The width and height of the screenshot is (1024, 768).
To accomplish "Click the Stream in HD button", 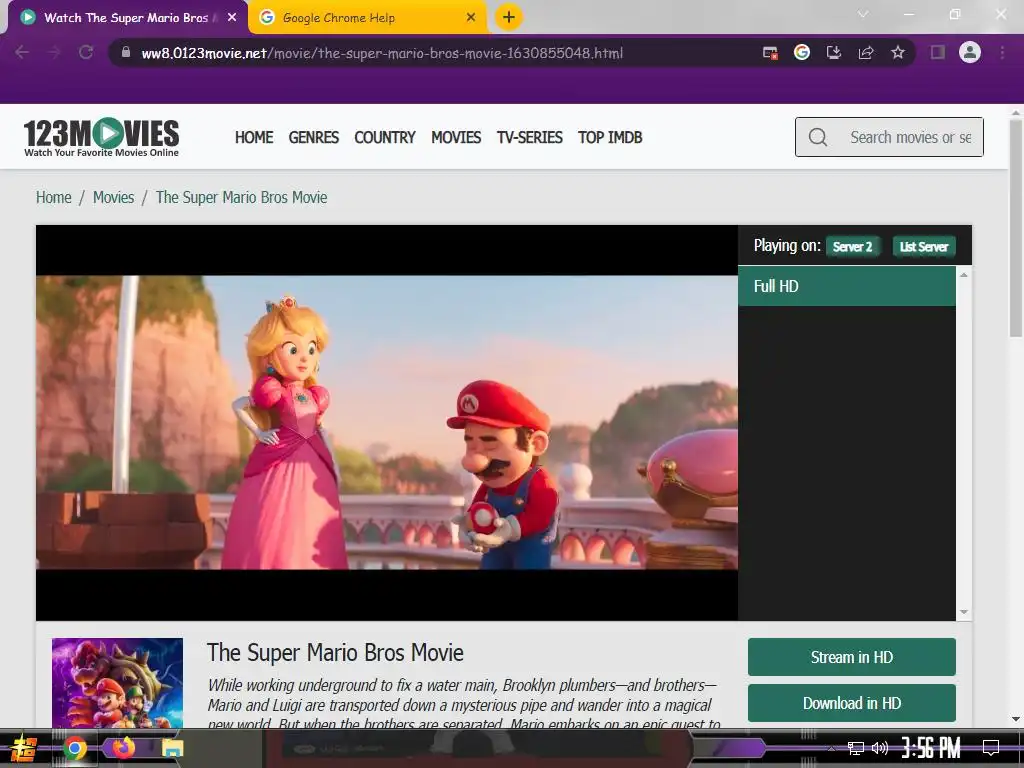I will [852, 657].
